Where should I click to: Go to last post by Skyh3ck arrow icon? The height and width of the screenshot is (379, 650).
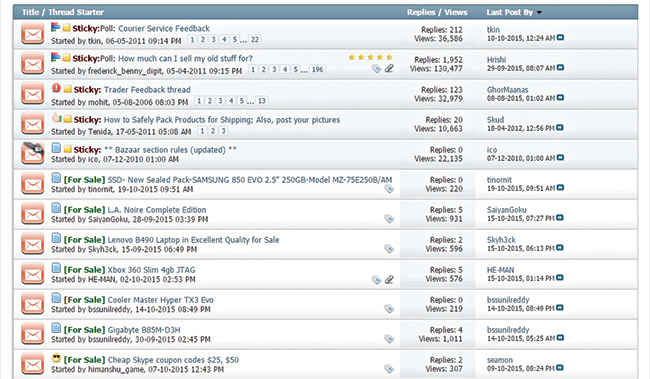click(560, 248)
